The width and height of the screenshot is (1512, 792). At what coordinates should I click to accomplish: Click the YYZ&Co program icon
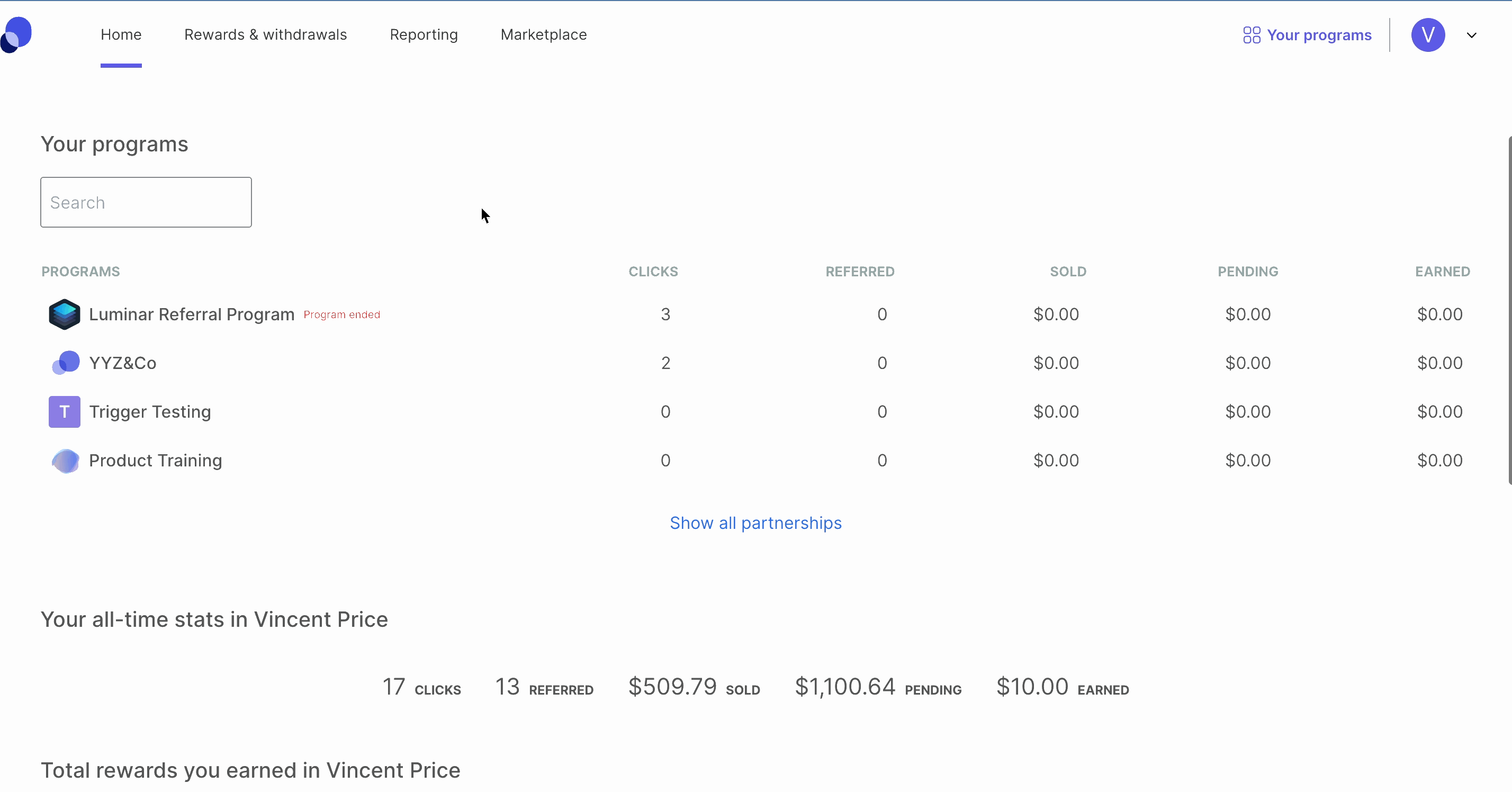click(x=66, y=363)
